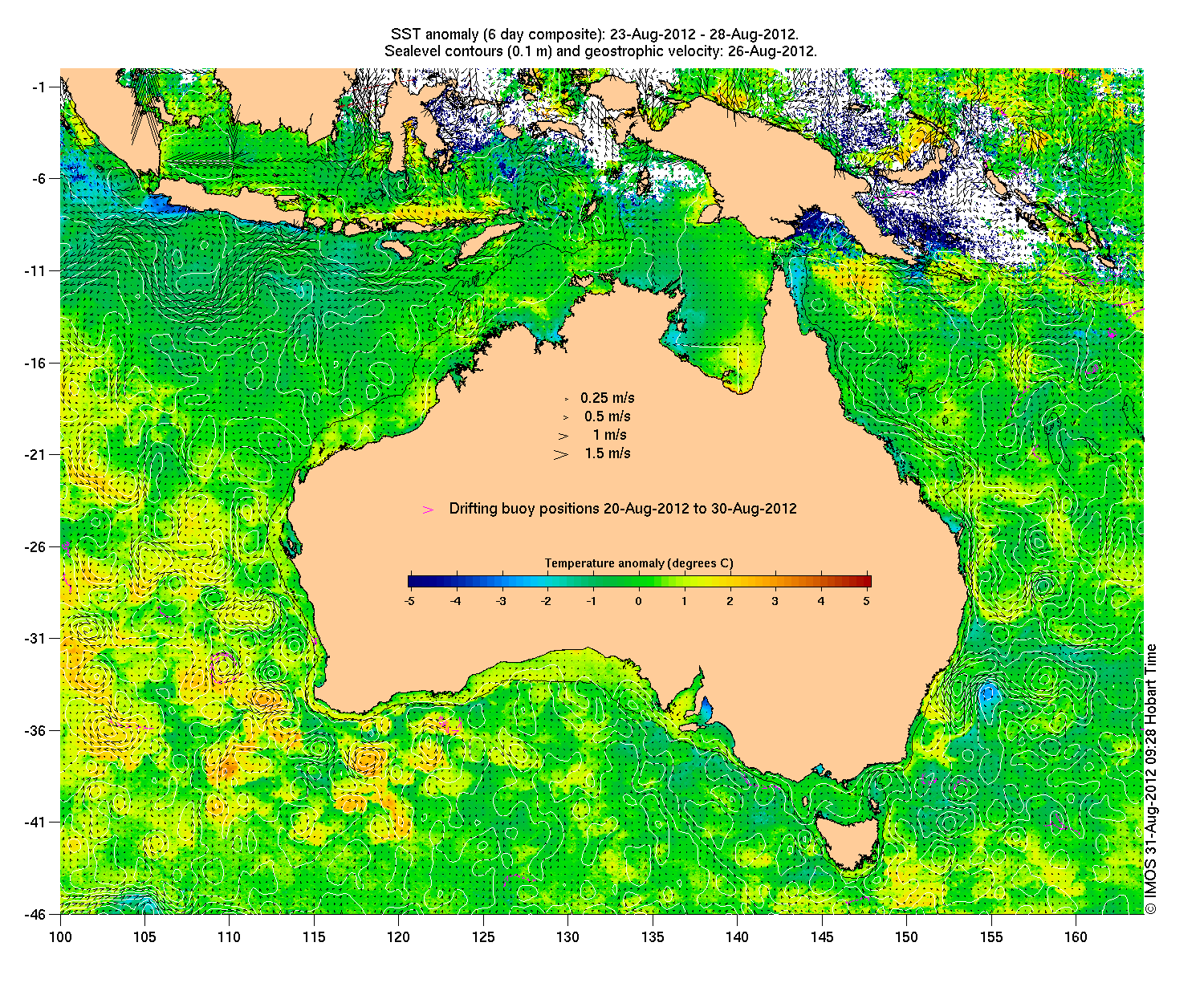This screenshot has height=983, width=1204.
Task: Click the 100 longitude axis label
Action: click(60, 937)
